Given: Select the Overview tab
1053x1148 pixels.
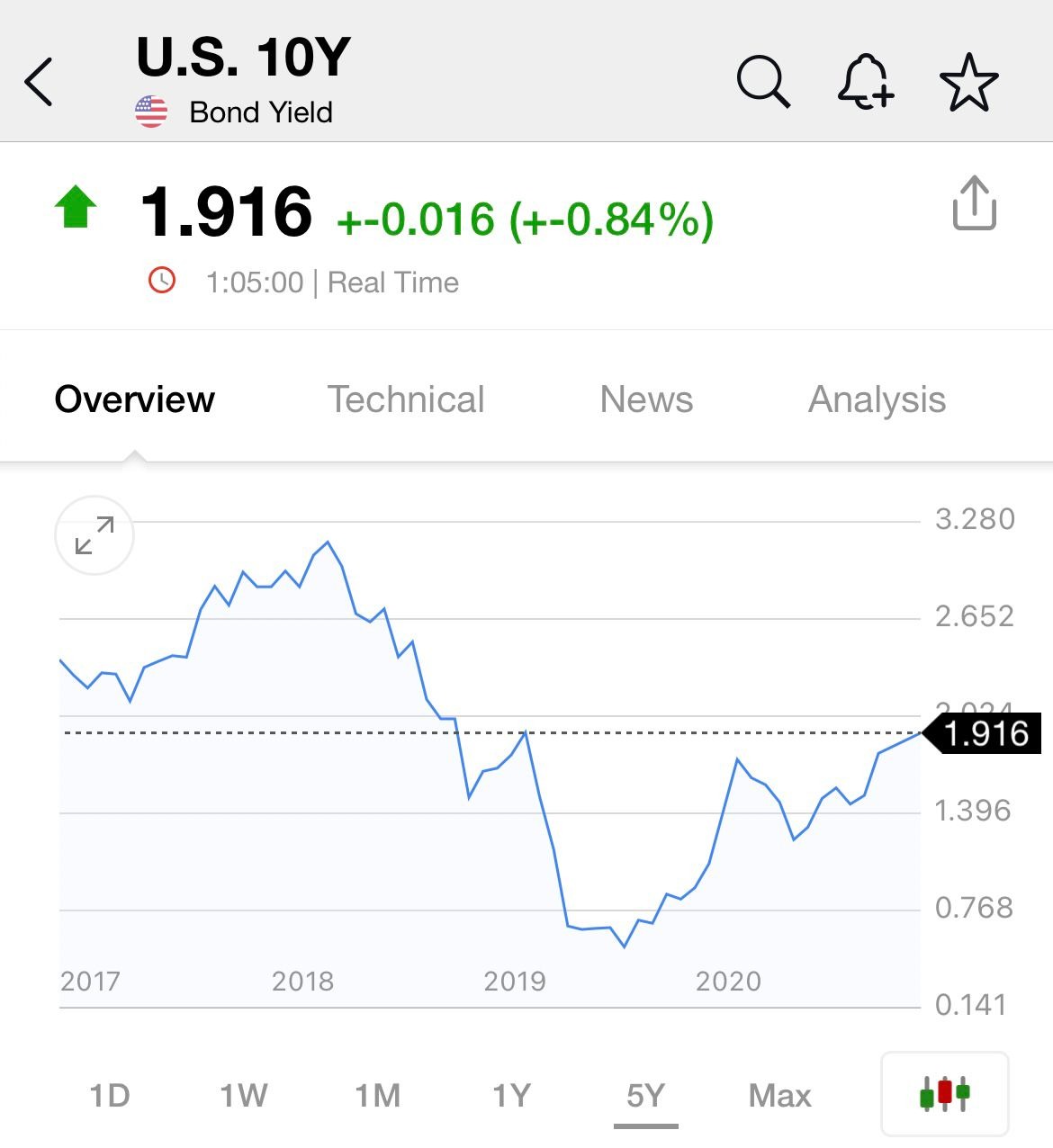Looking at the screenshot, I should point(134,399).
